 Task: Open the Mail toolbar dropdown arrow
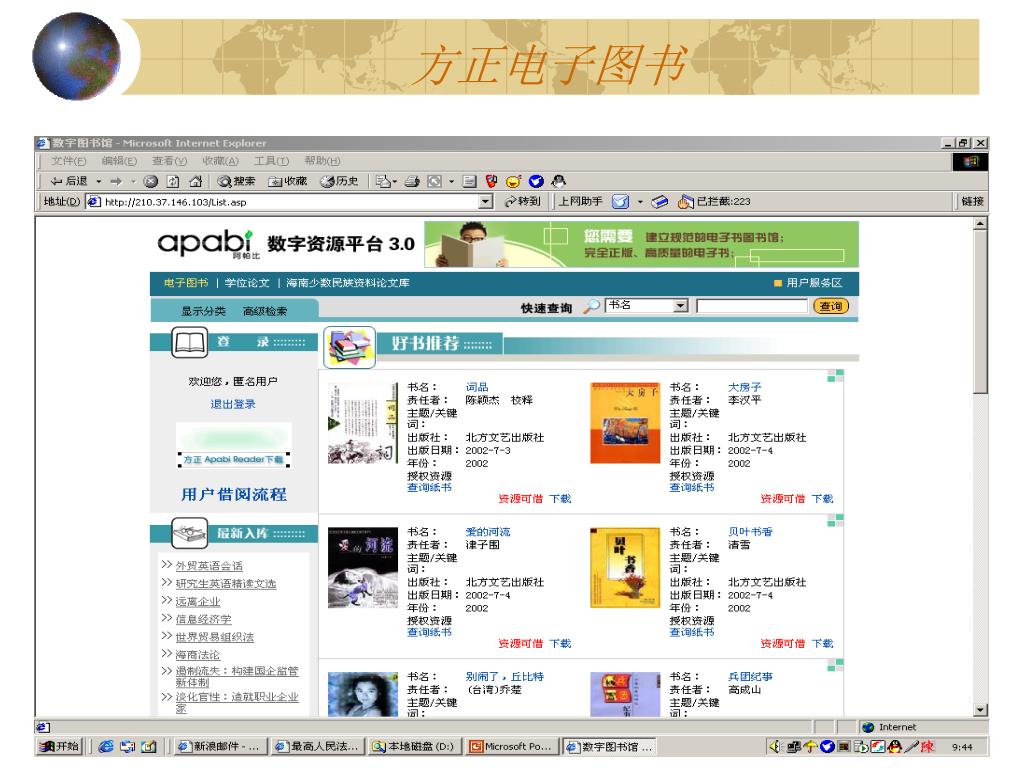click(394, 182)
